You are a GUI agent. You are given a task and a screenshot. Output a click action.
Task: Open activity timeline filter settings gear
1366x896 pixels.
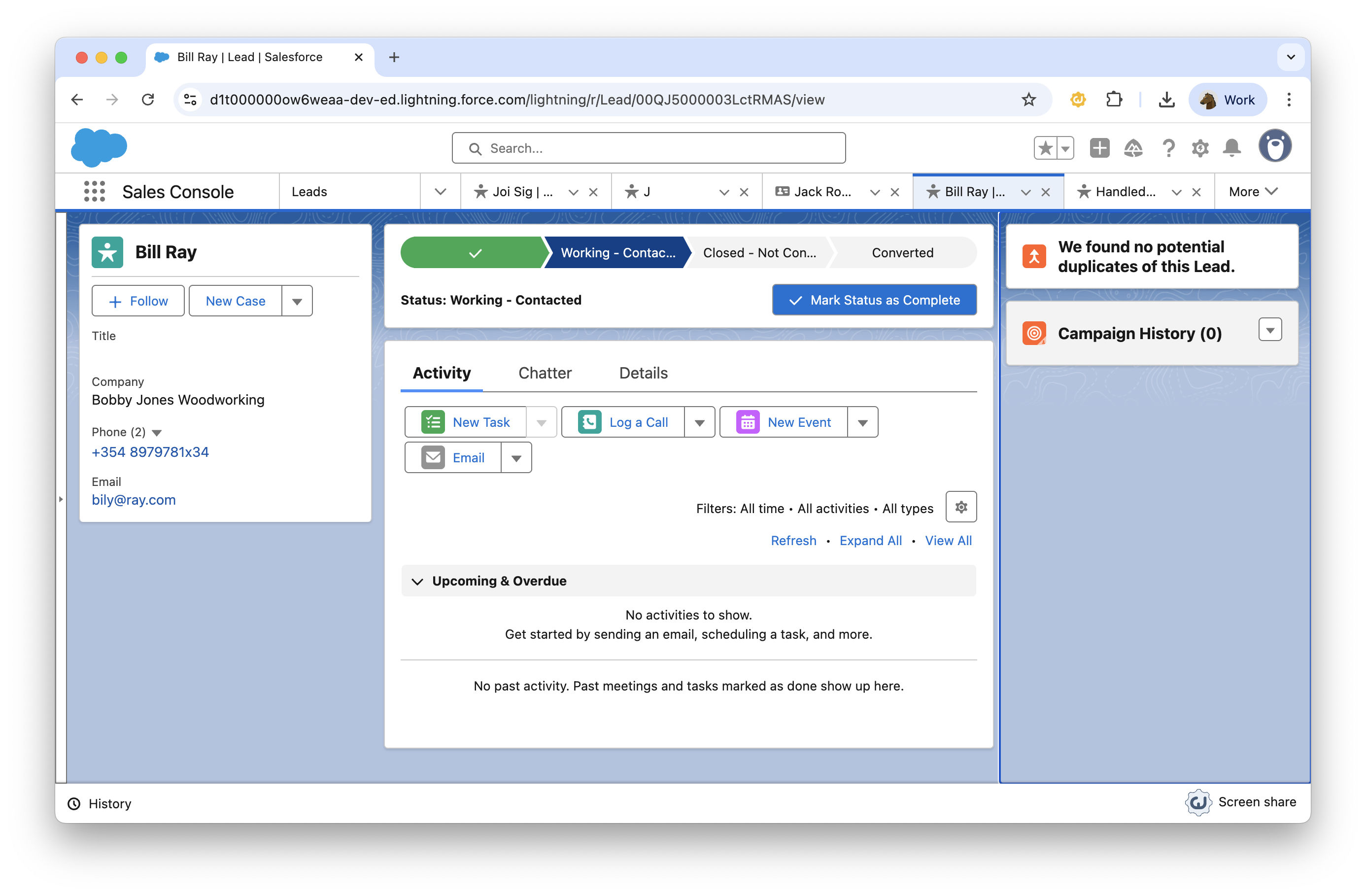pyautogui.click(x=961, y=507)
